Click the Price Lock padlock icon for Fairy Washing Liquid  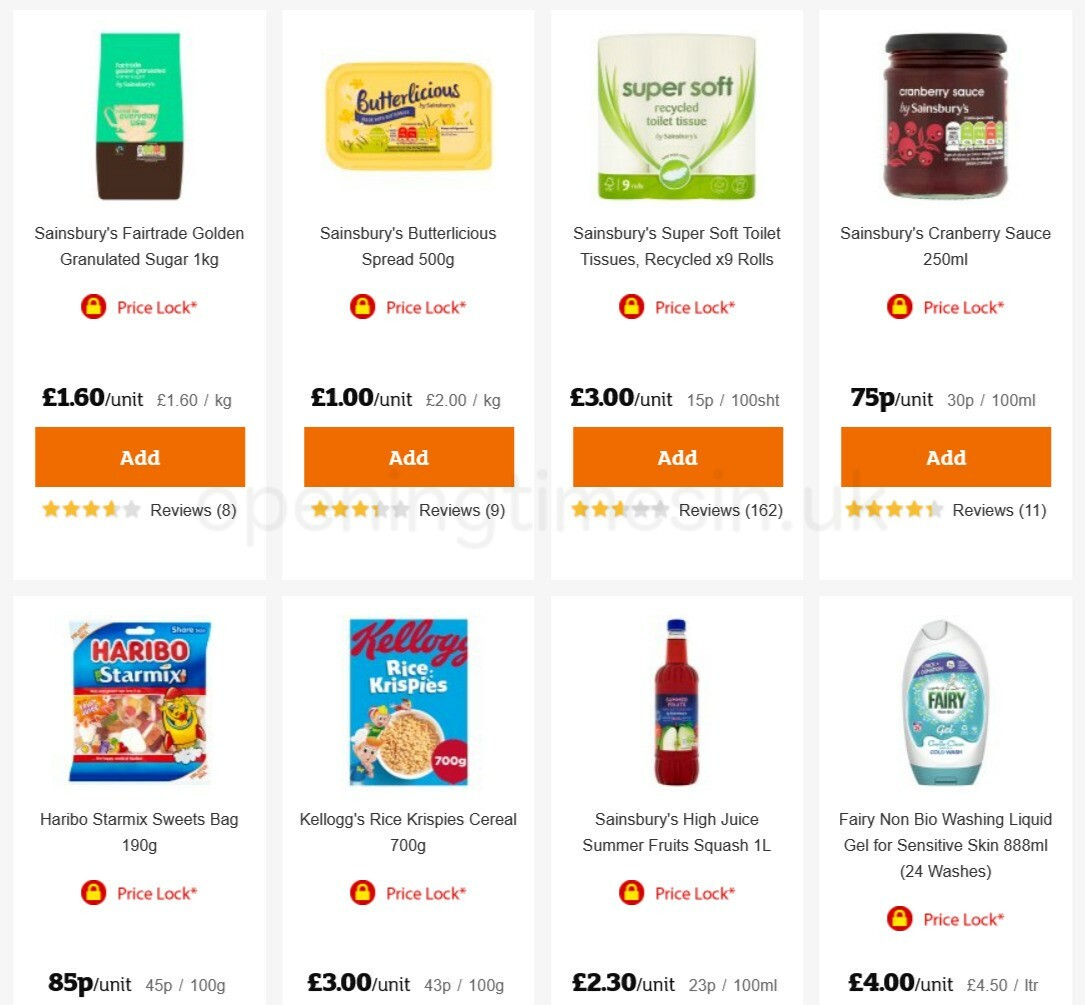pos(899,919)
